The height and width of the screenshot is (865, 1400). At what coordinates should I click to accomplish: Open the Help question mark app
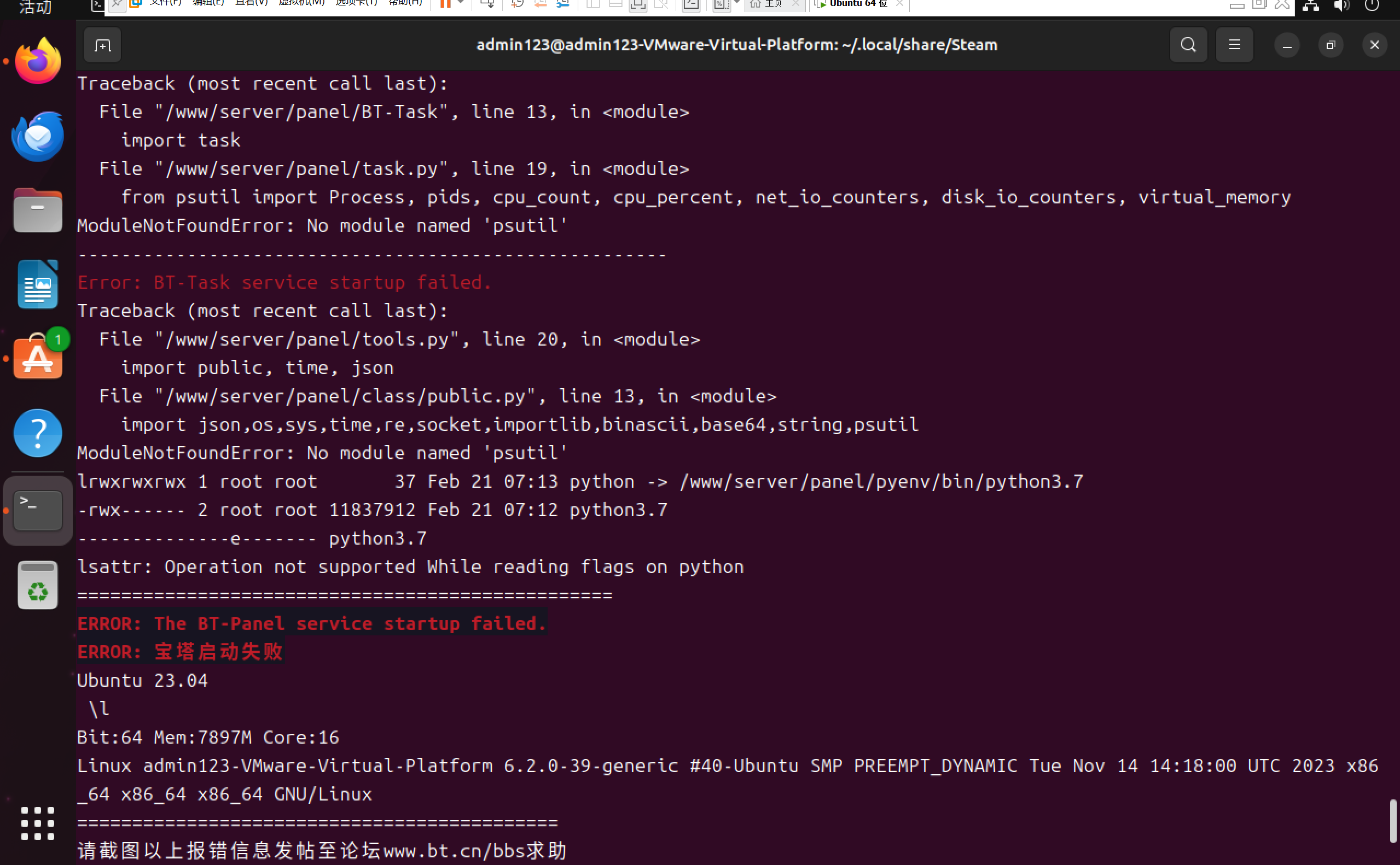[x=38, y=433]
